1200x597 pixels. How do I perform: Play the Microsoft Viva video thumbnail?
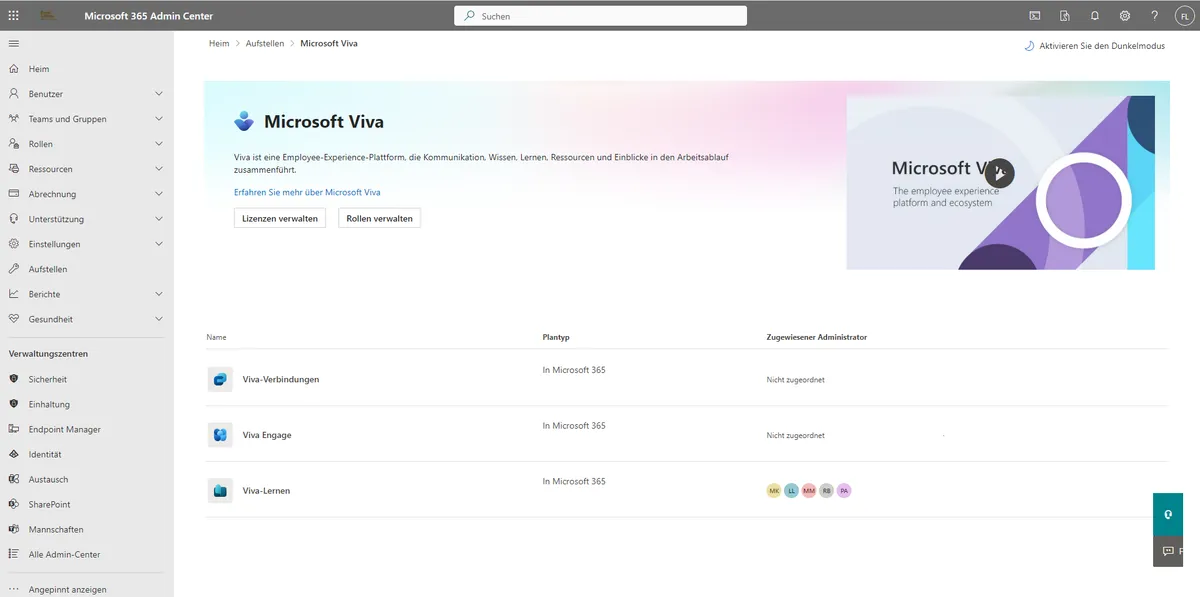(x=999, y=173)
